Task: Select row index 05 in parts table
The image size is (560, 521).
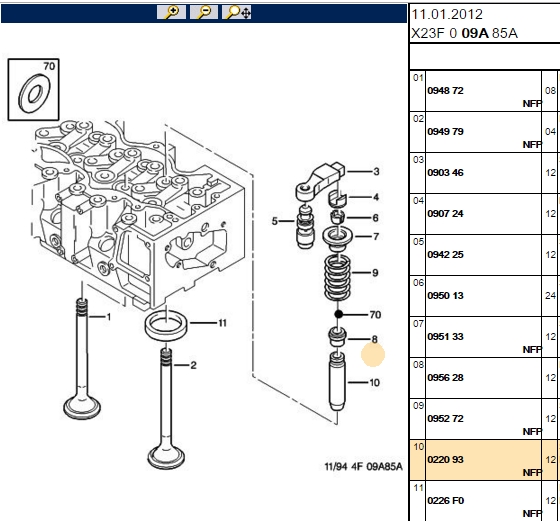Action: (x=418, y=242)
